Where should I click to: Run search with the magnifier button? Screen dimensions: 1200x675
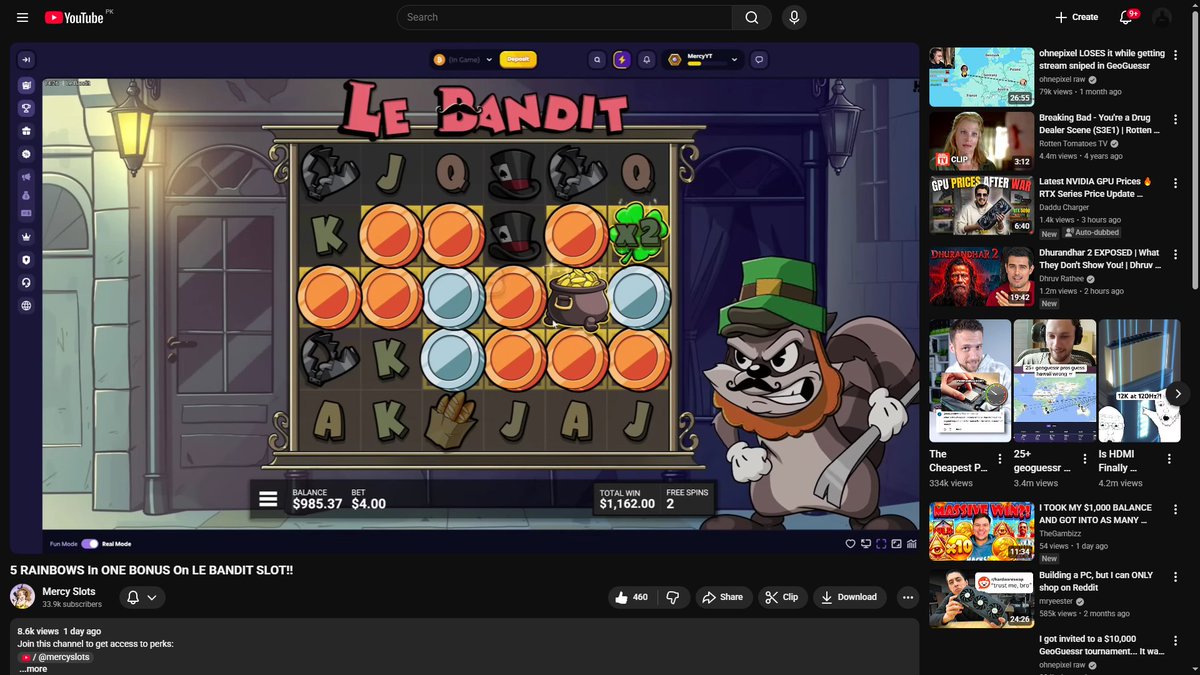tap(752, 17)
